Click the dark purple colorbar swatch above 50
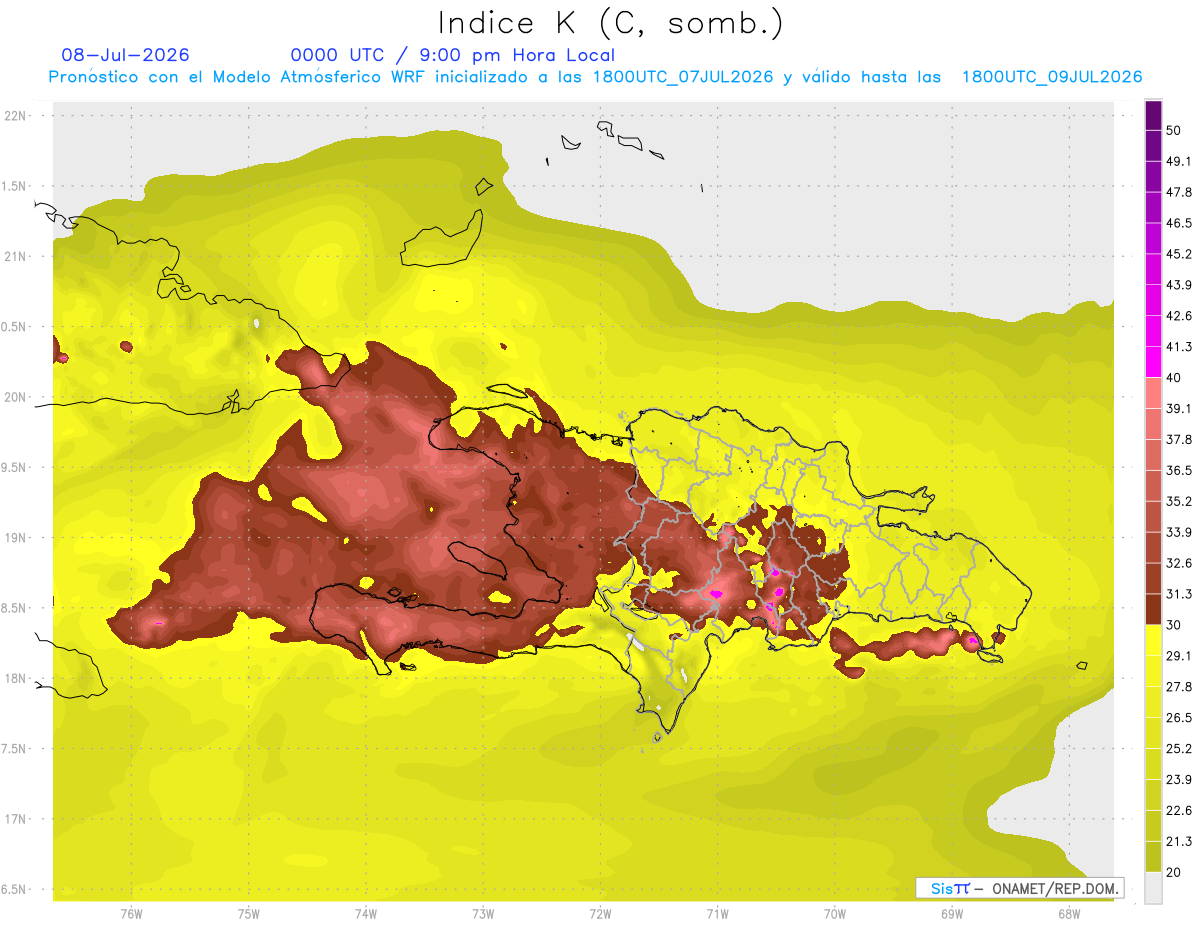The width and height of the screenshot is (1200, 927). point(1153,115)
